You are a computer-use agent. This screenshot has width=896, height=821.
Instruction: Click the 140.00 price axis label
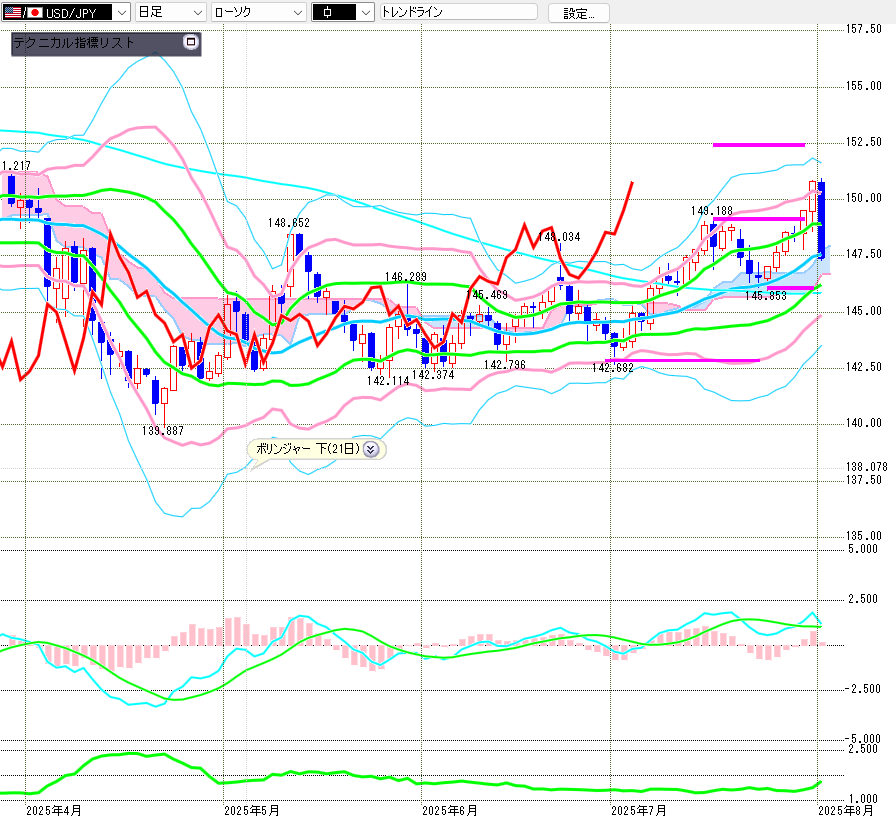[864, 423]
